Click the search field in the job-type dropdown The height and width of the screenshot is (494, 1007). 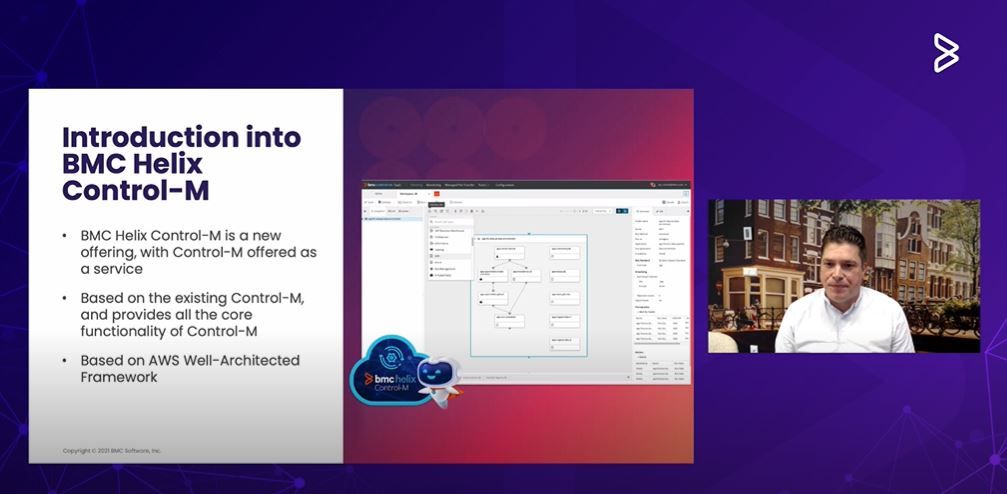click(451, 222)
